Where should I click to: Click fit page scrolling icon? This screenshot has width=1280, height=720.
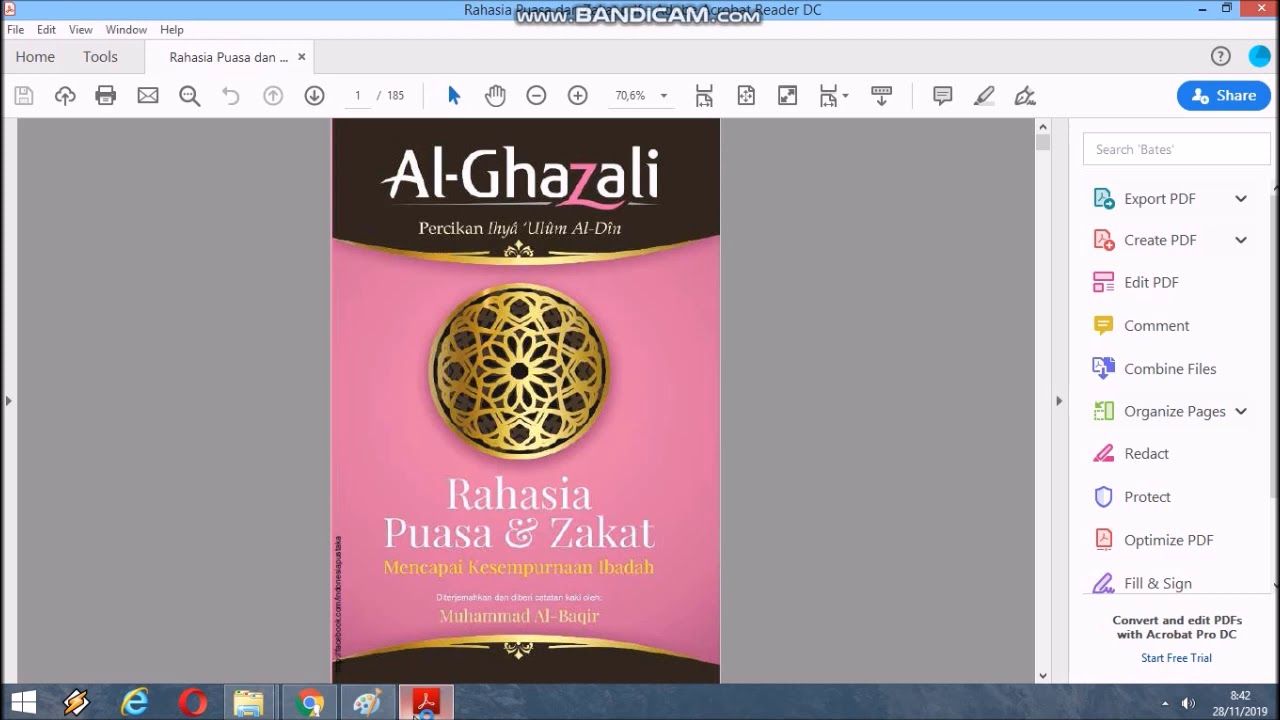(704, 96)
